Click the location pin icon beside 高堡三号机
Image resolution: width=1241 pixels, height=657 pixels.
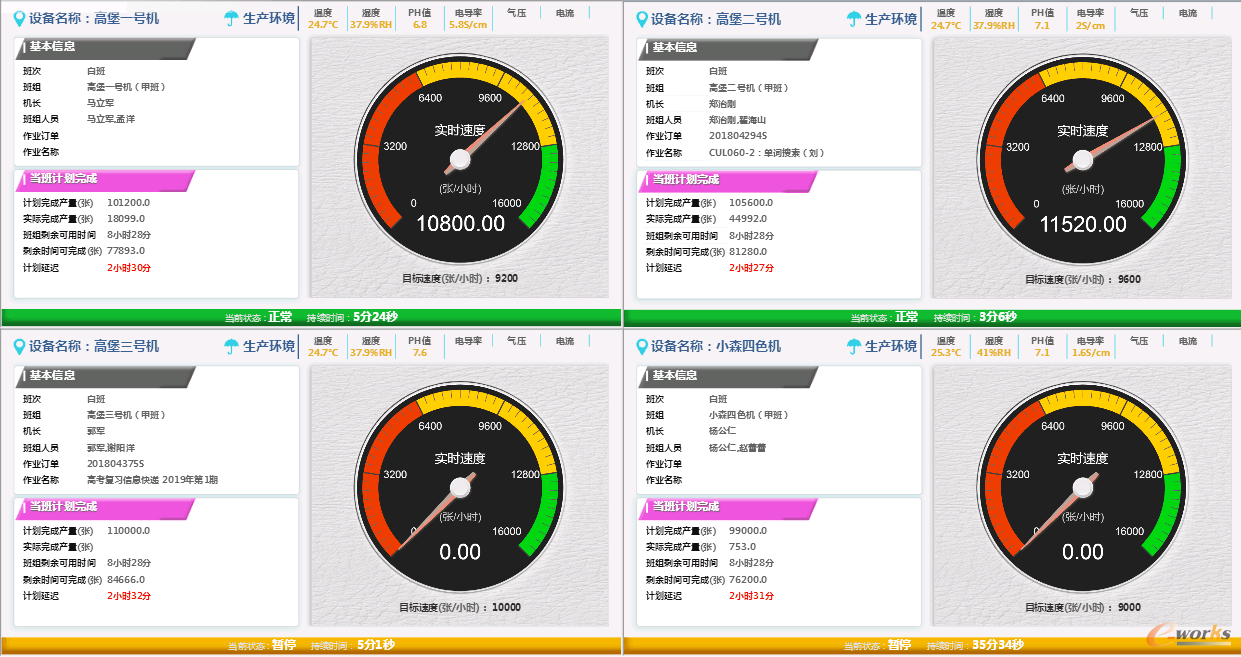click(19, 346)
